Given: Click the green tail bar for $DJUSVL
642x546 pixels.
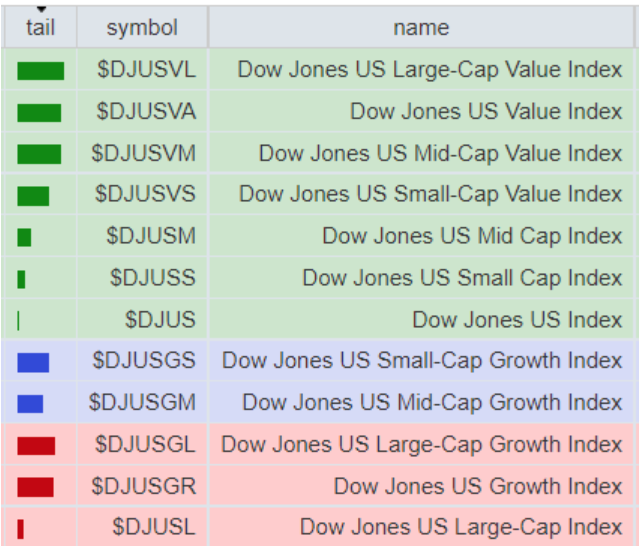Looking at the screenshot, I should click(x=40, y=71).
